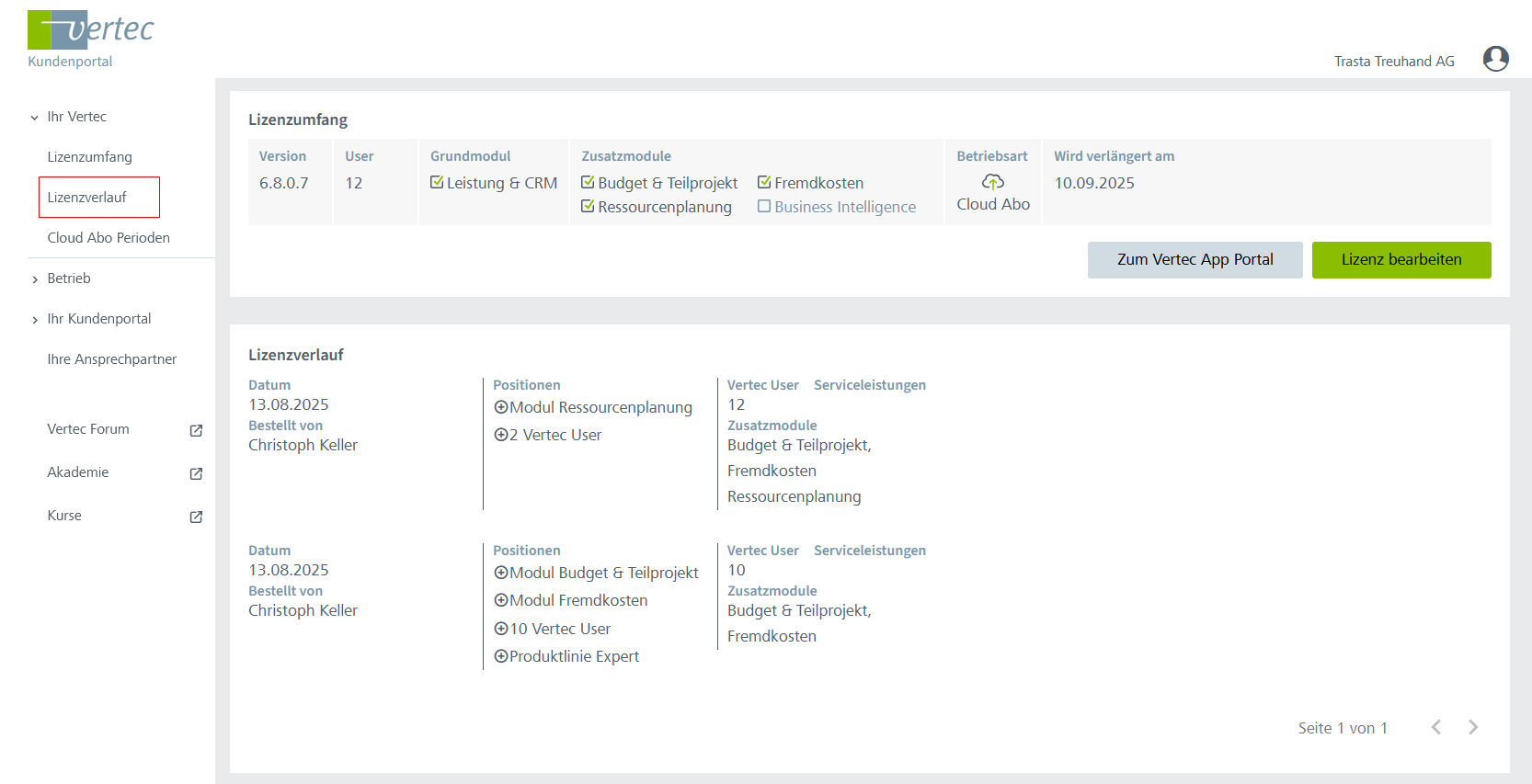The height and width of the screenshot is (784, 1532).
Task: Toggle the Budget & Teilprojekt checkbox
Action: [588, 182]
